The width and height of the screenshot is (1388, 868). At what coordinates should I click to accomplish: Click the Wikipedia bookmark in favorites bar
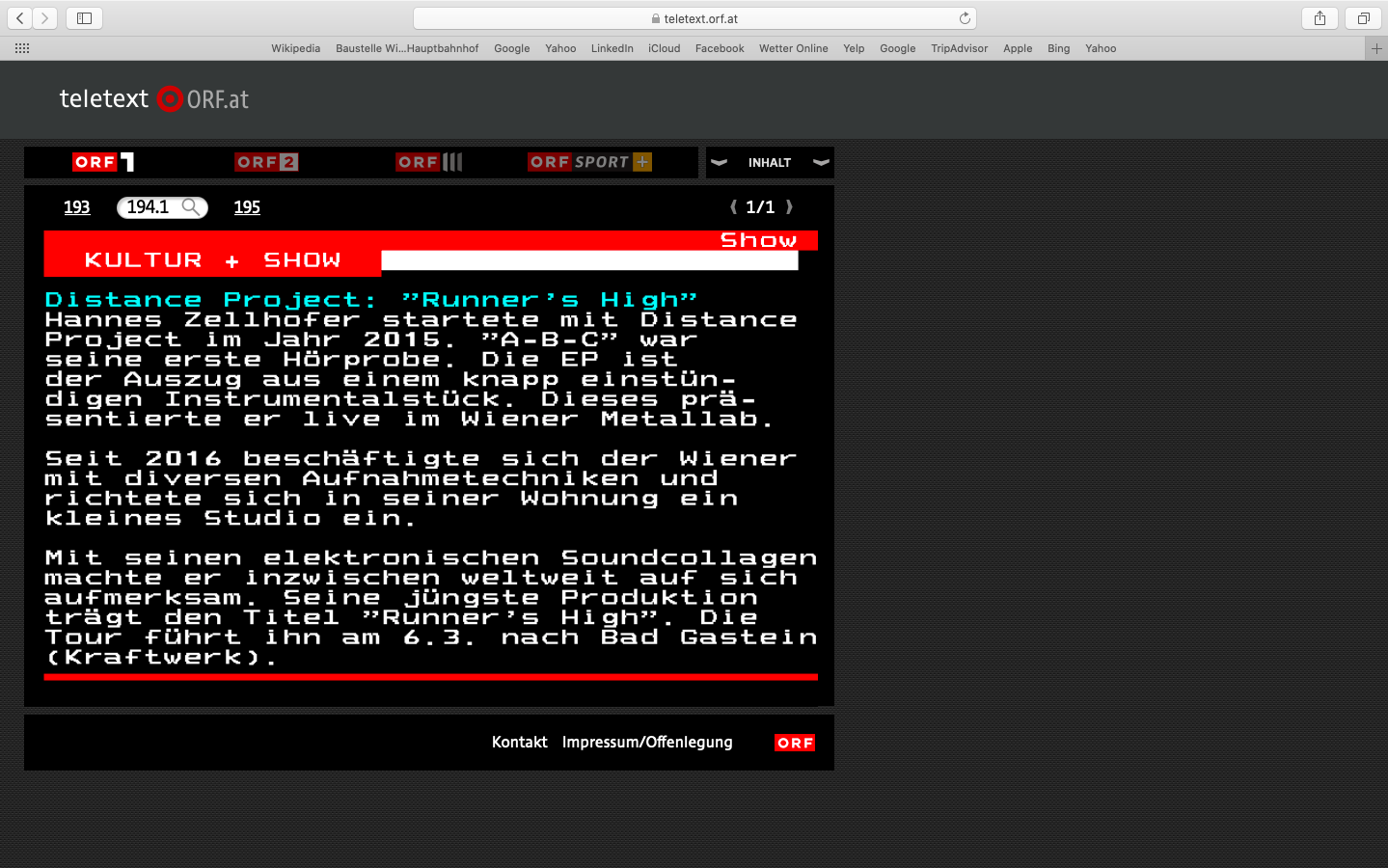pyautogui.click(x=295, y=48)
